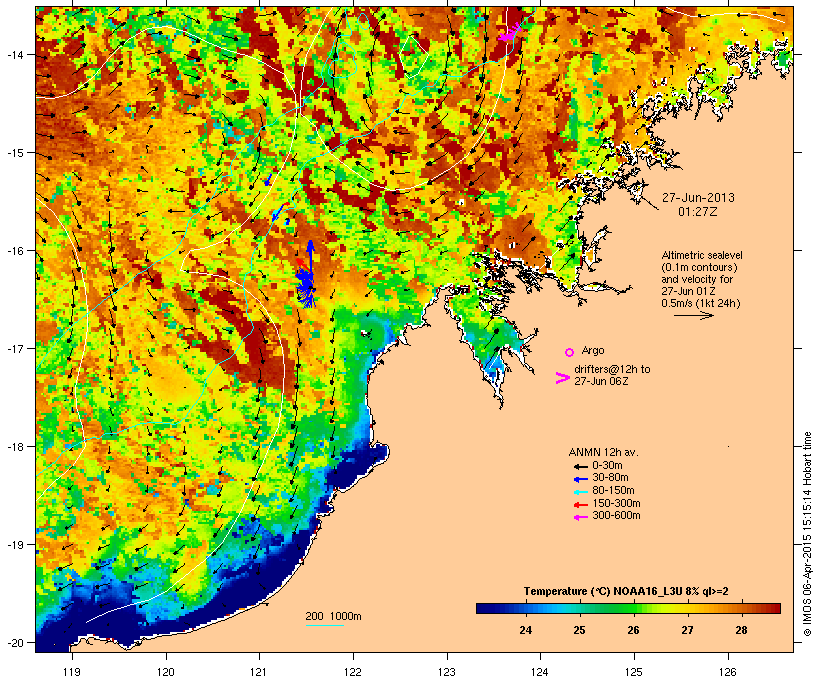
Task: Click longitude axis label 122
Action: point(353,672)
